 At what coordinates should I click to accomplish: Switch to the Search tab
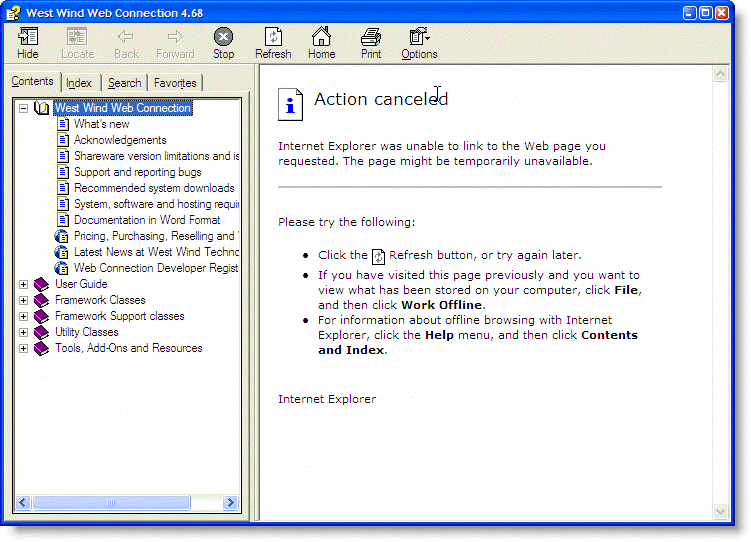point(125,83)
